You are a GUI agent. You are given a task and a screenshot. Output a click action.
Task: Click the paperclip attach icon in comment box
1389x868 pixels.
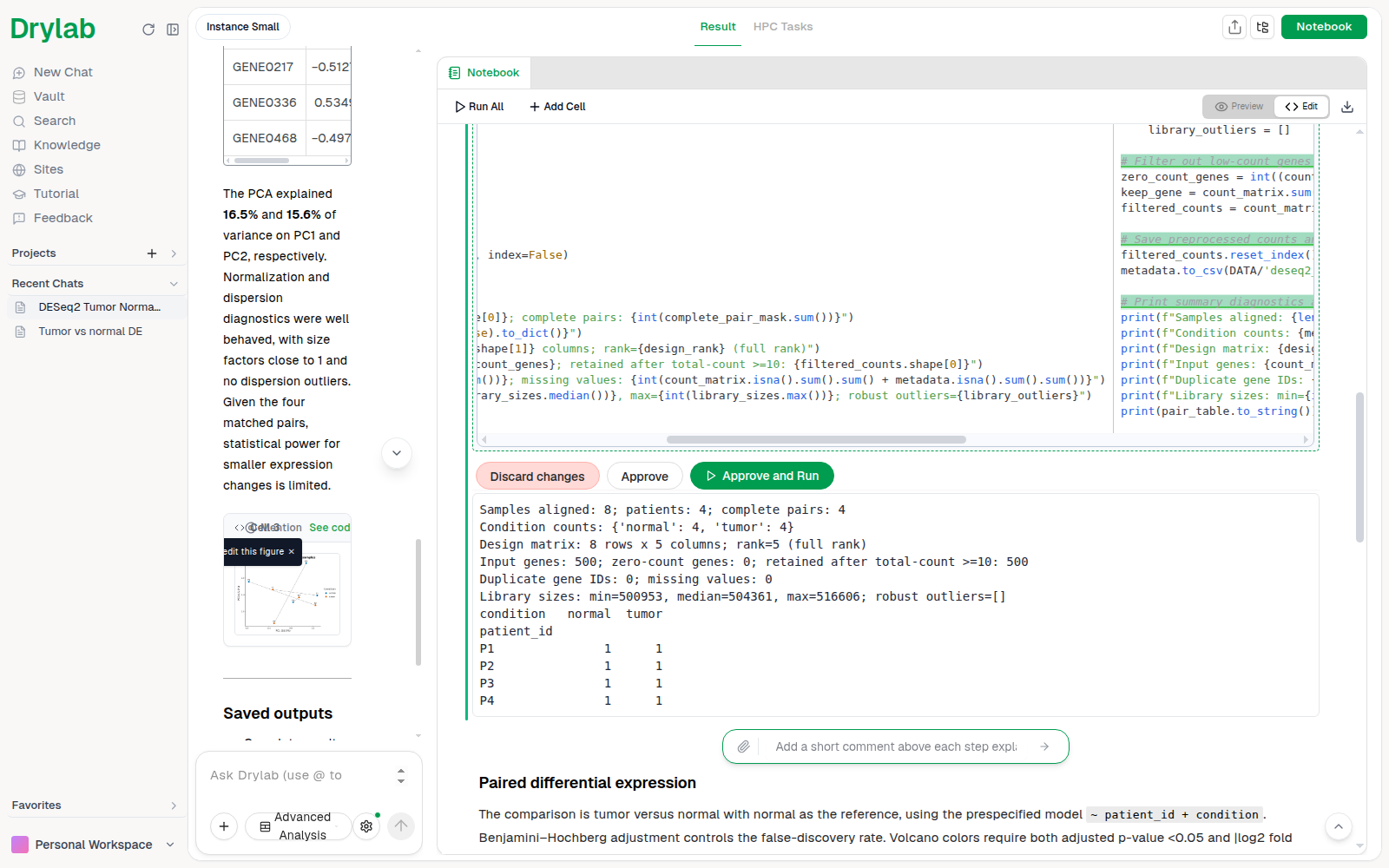click(744, 746)
